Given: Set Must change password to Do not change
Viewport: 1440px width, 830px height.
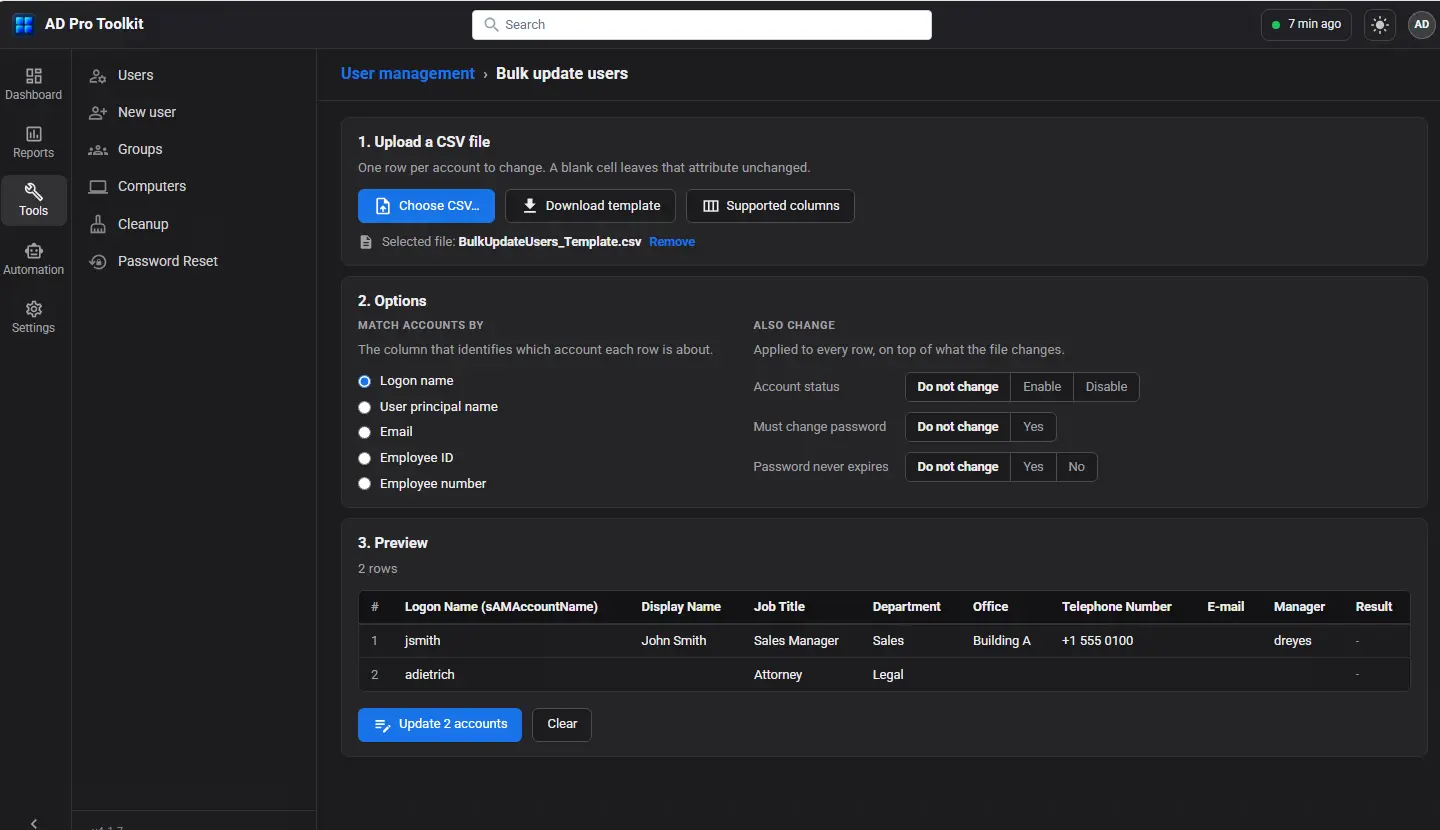Looking at the screenshot, I should [x=958, y=427].
